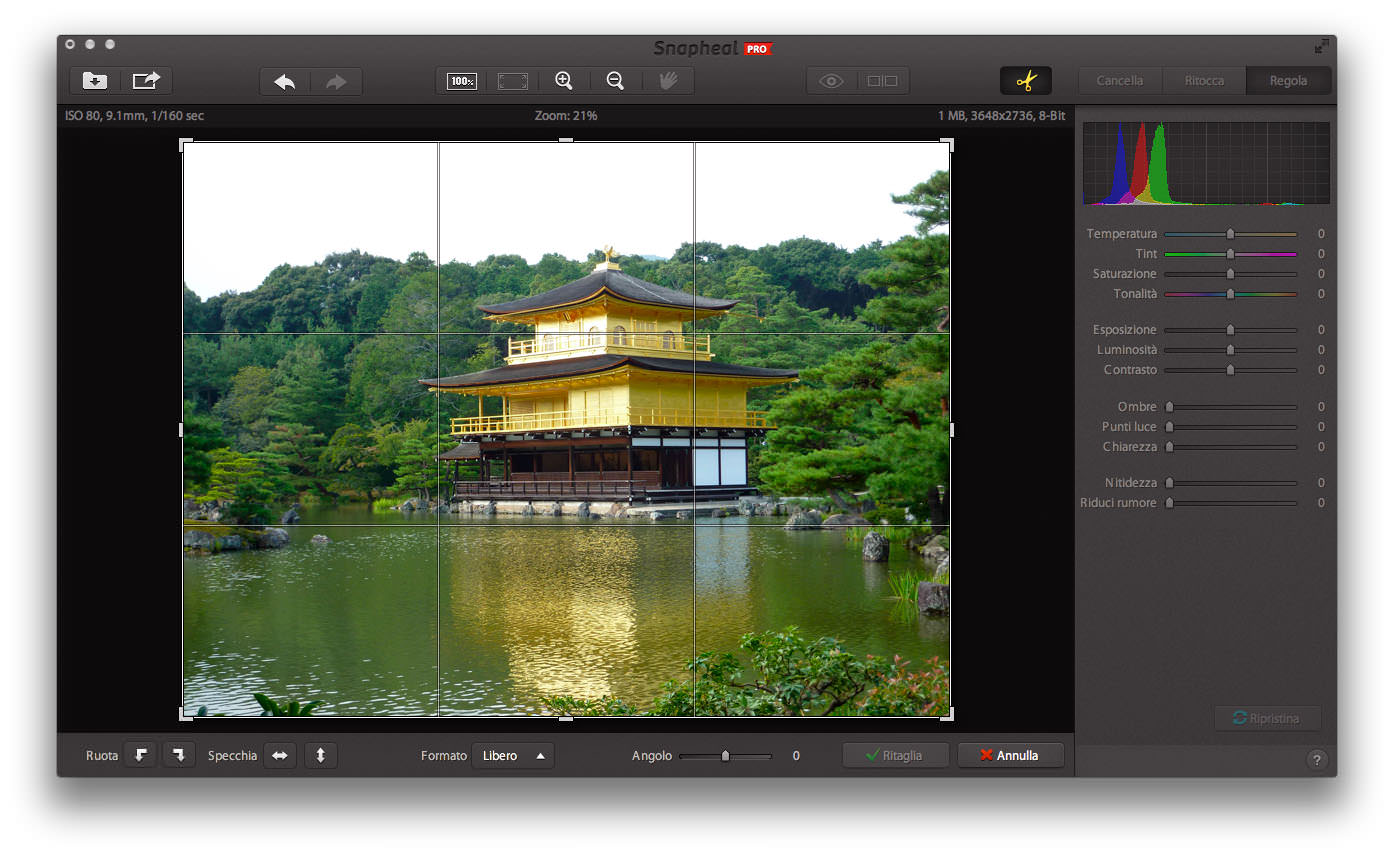The height and width of the screenshot is (856, 1394).
Task: Open the Formato Libero dropdown
Action: coord(512,756)
